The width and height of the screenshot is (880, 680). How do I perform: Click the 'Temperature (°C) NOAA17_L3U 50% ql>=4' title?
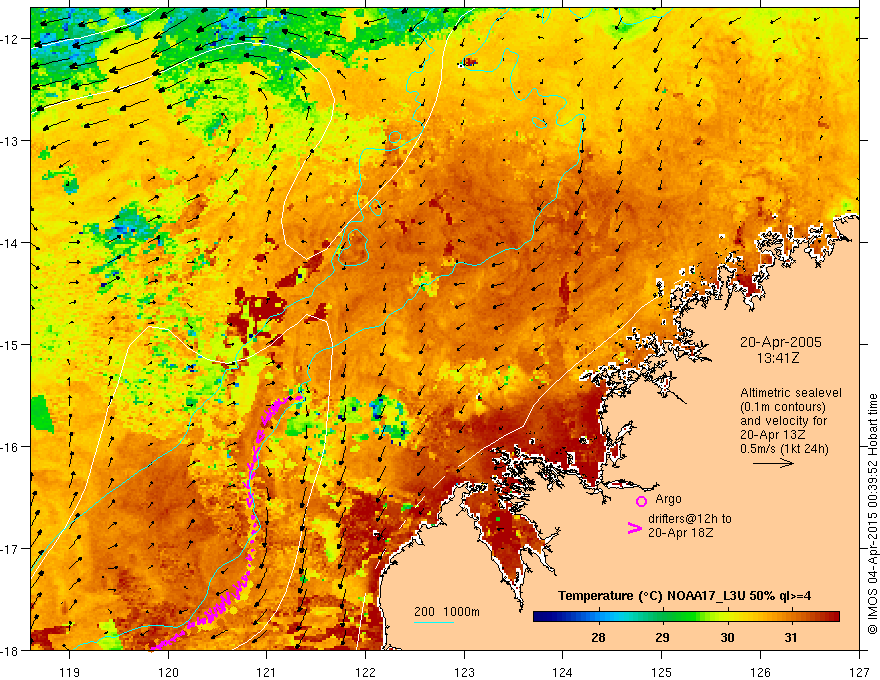tap(684, 596)
